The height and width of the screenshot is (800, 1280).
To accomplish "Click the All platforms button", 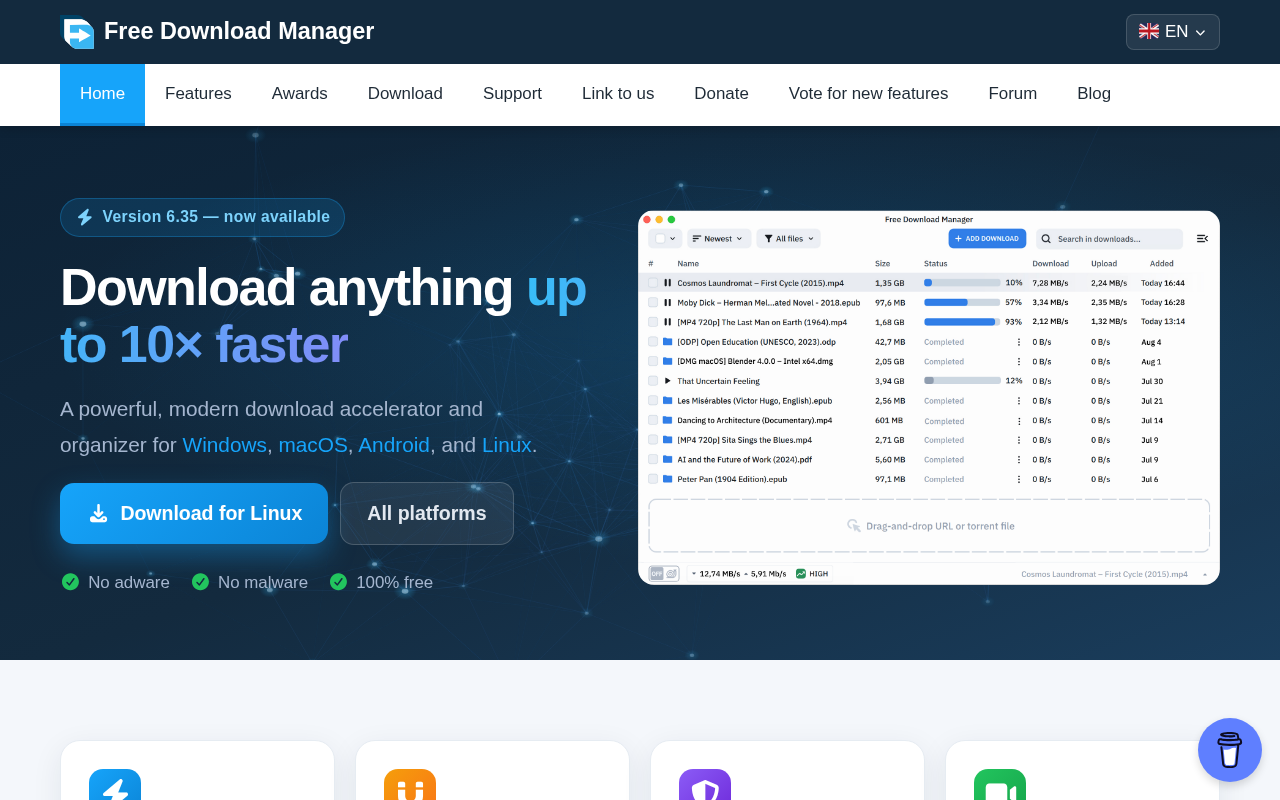I will [427, 514].
